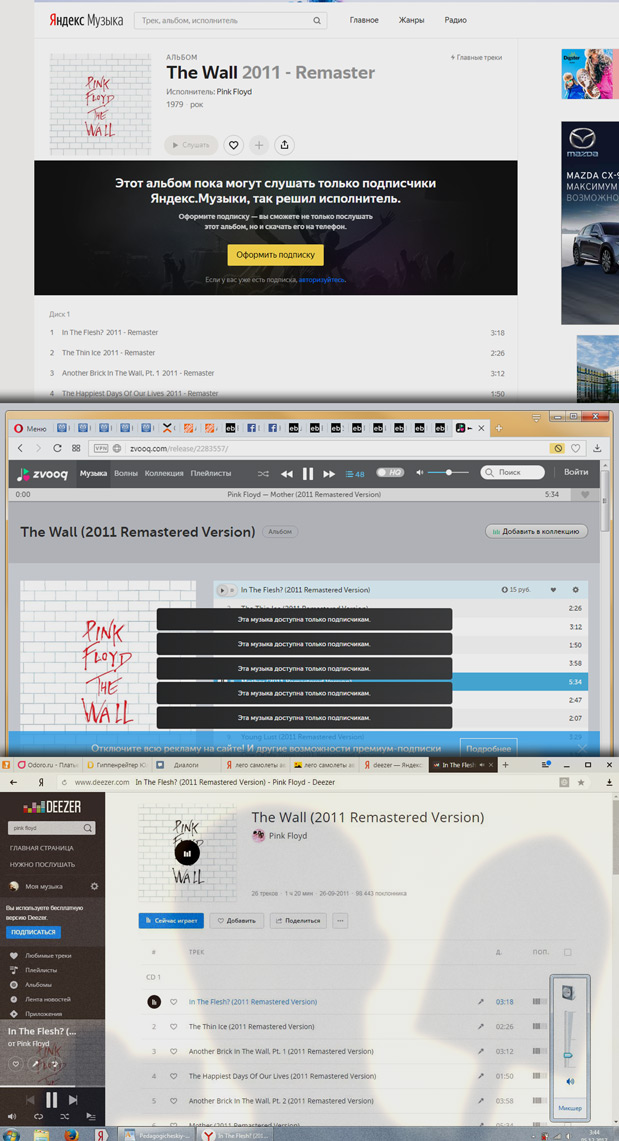This screenshot has width=619, height=1141.
Task: Open Музыка tab in zvooq
Action: [x=93, y=473]
